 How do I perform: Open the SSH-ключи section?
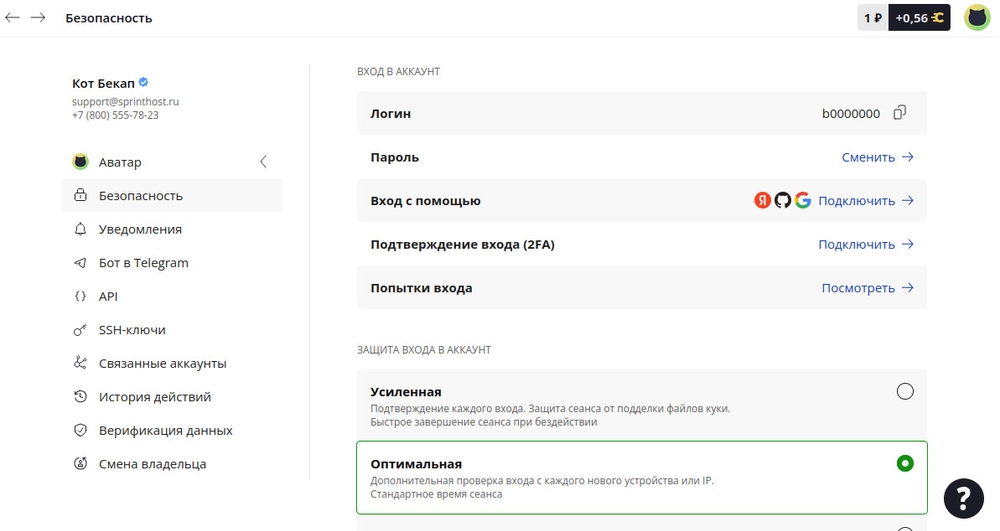click(132, 330)
